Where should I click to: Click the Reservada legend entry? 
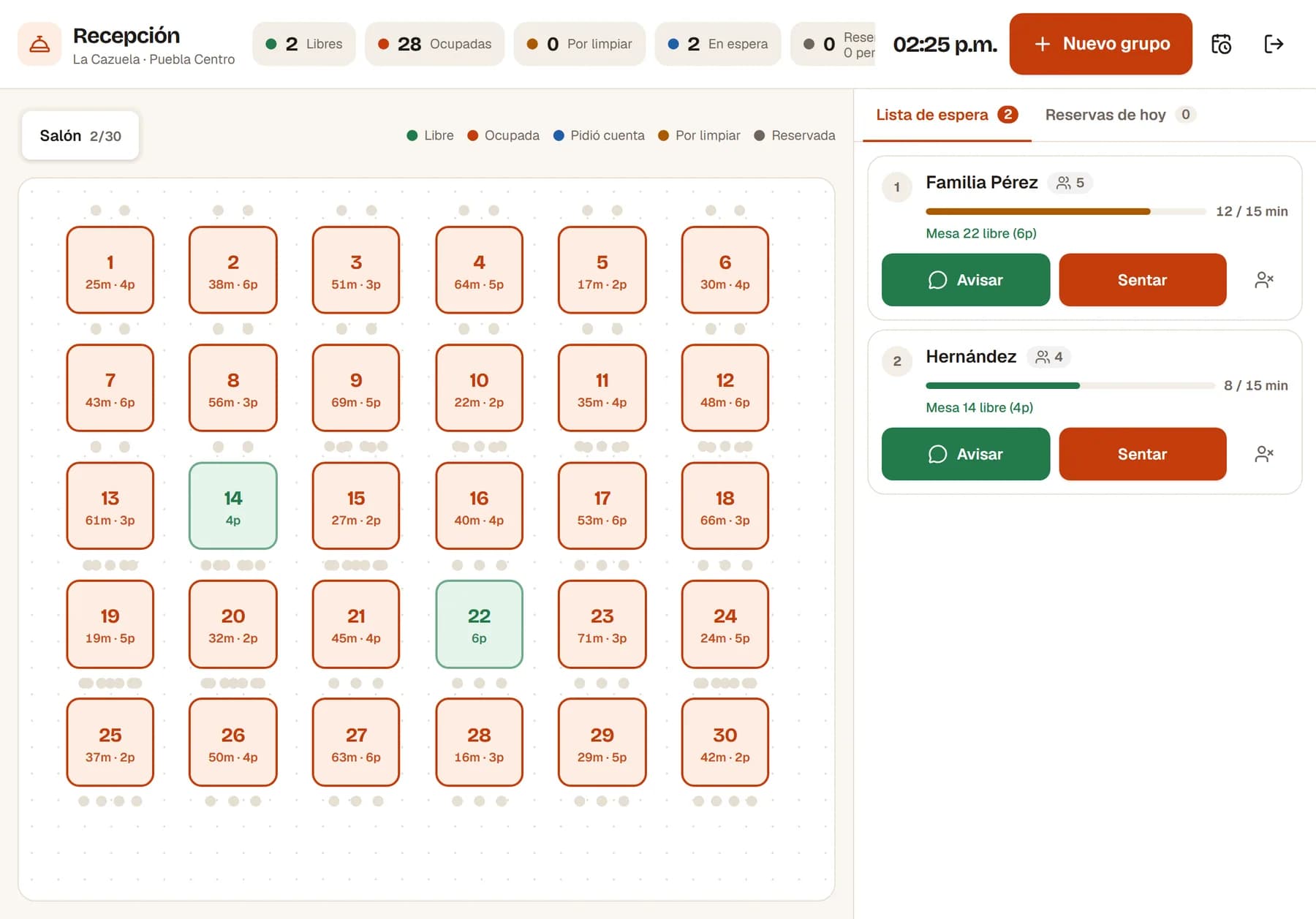(794, 135)
